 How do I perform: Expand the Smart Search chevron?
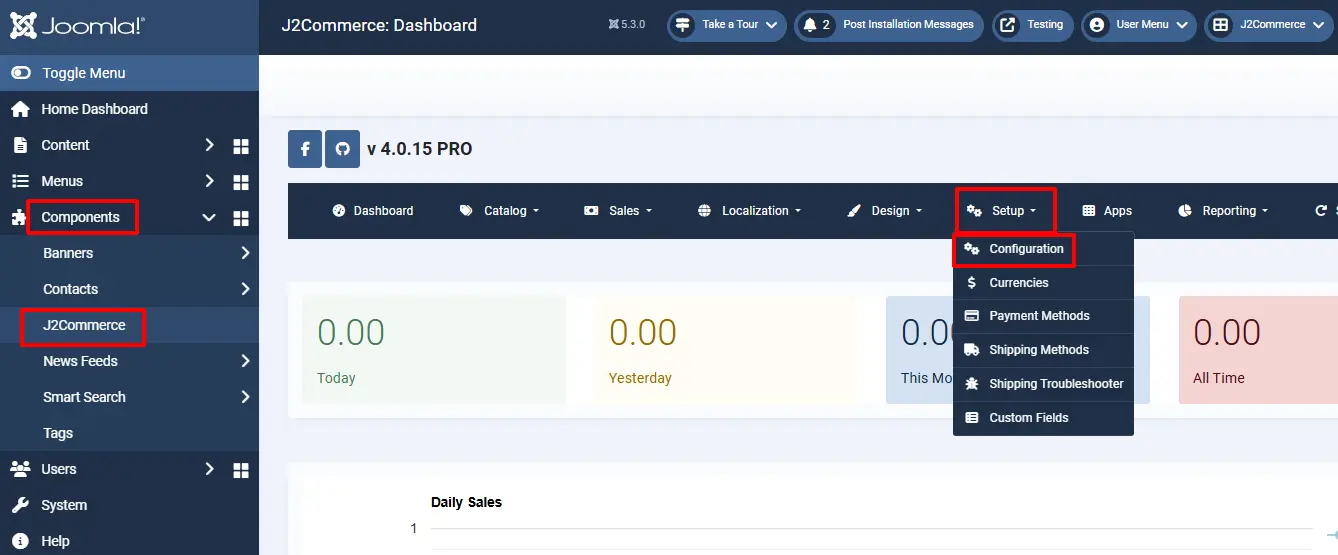coord(245,397)
